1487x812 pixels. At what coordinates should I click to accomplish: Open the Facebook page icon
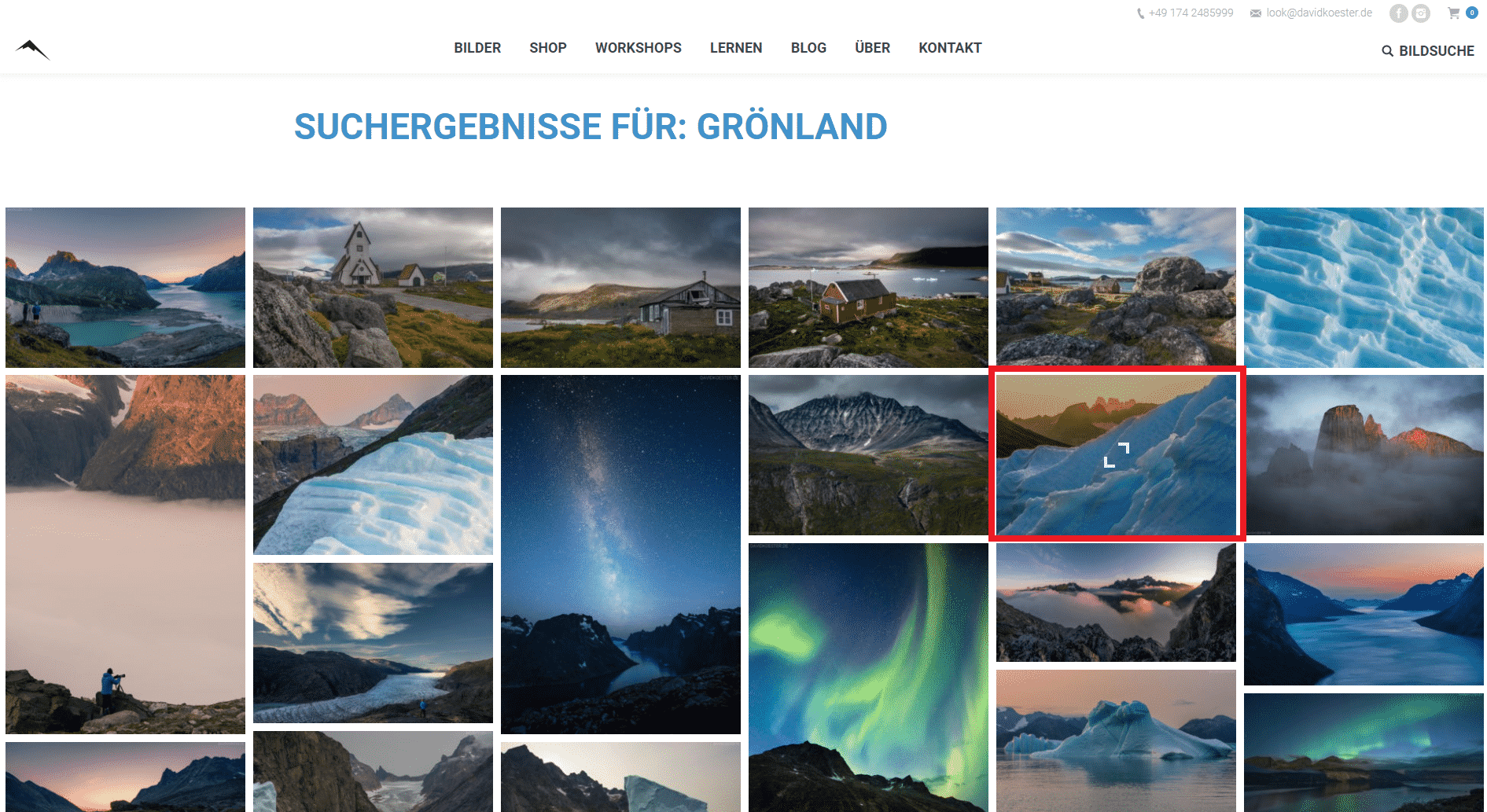(x=1398, y=13)
